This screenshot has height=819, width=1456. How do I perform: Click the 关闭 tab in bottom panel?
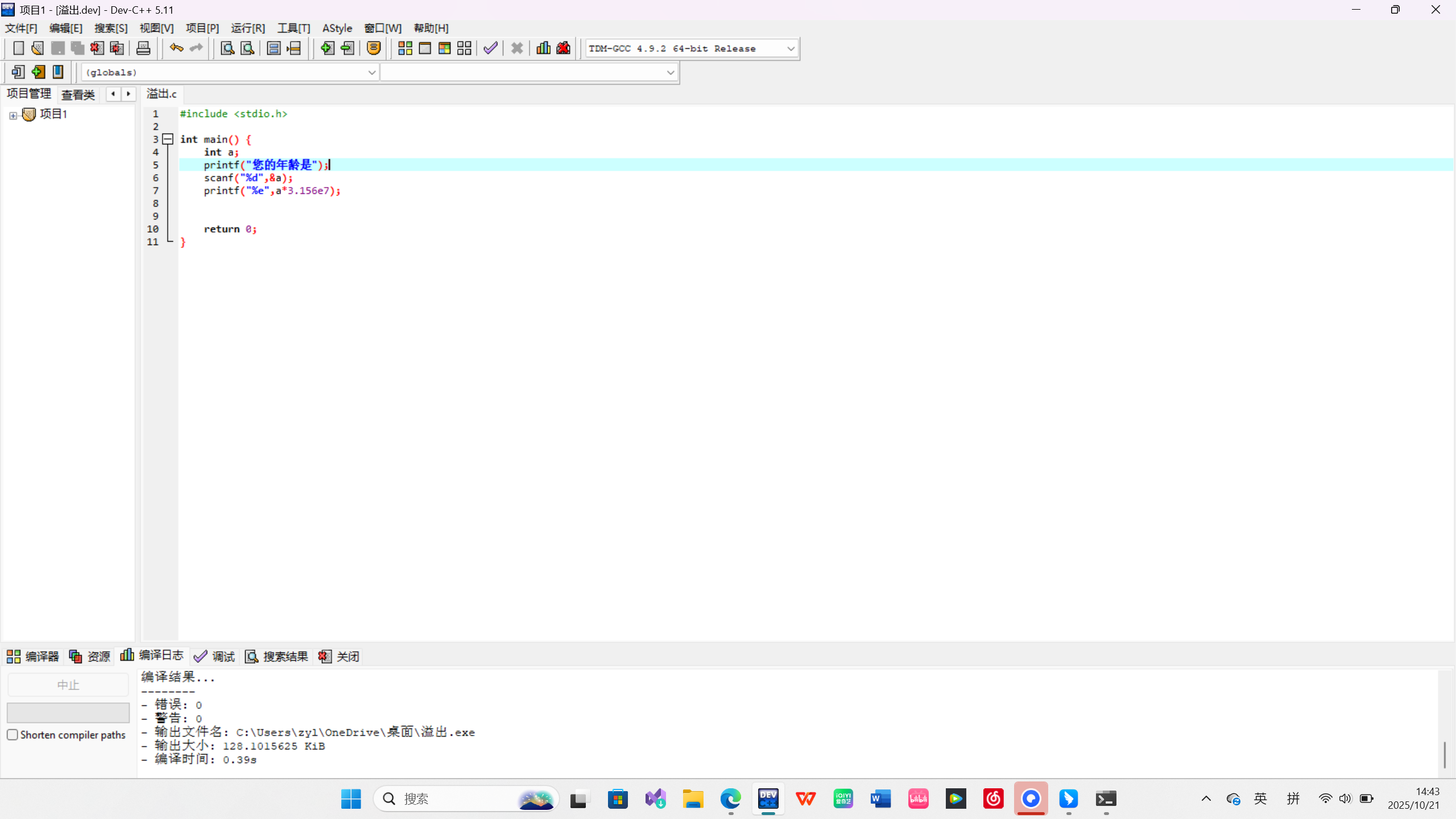point(340,657)
